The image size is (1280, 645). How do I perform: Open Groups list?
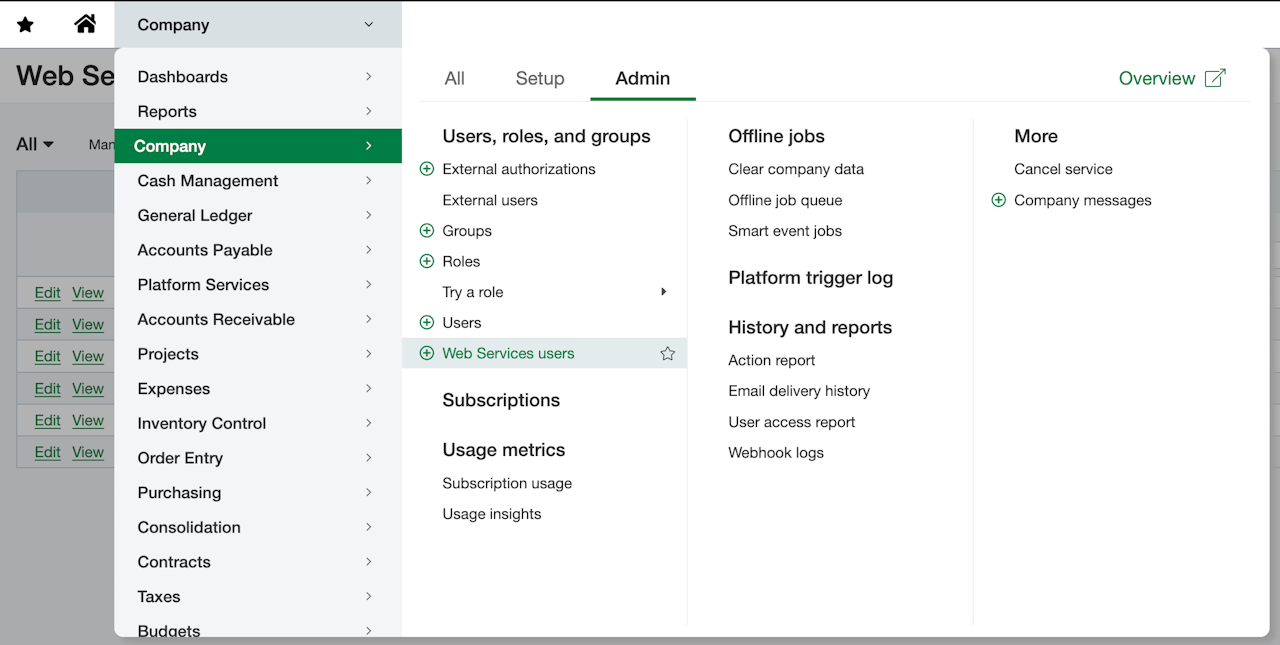pyautogui.click(x=467, y=231)
